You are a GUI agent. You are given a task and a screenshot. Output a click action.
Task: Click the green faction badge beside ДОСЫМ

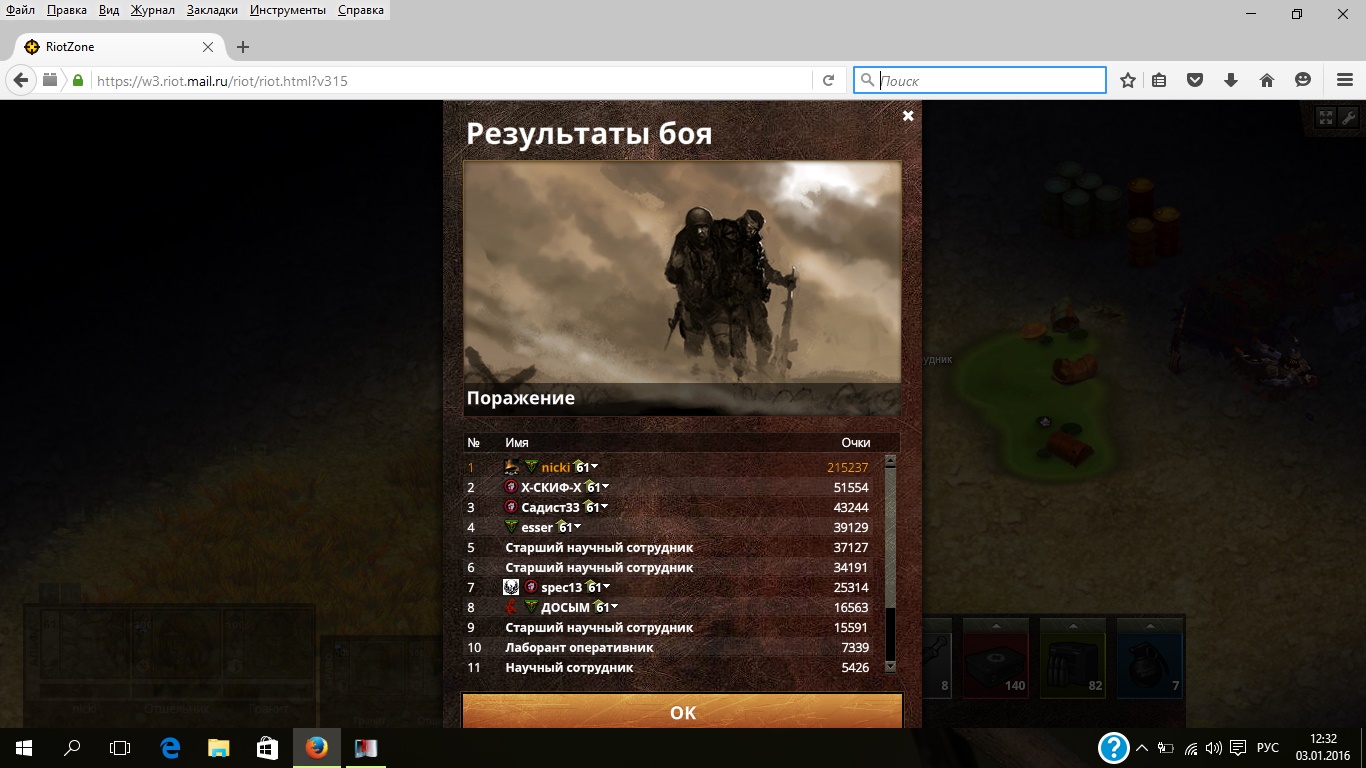[x=531, y=607]
